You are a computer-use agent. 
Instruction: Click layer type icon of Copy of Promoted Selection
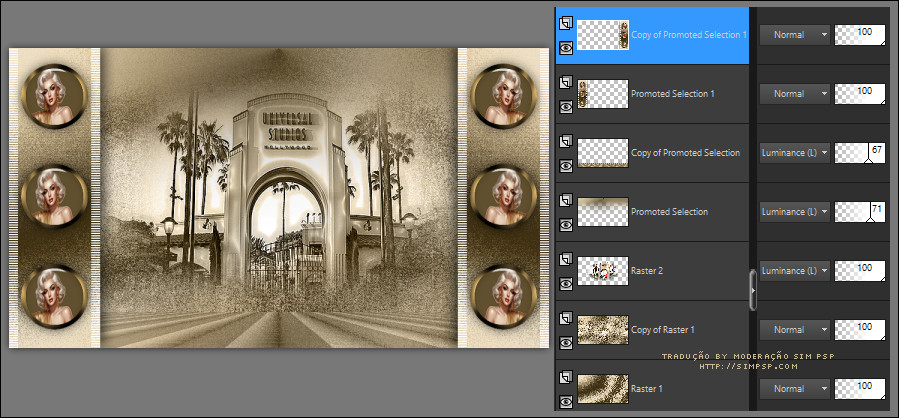pyautogui.click(x=566, y=139)
